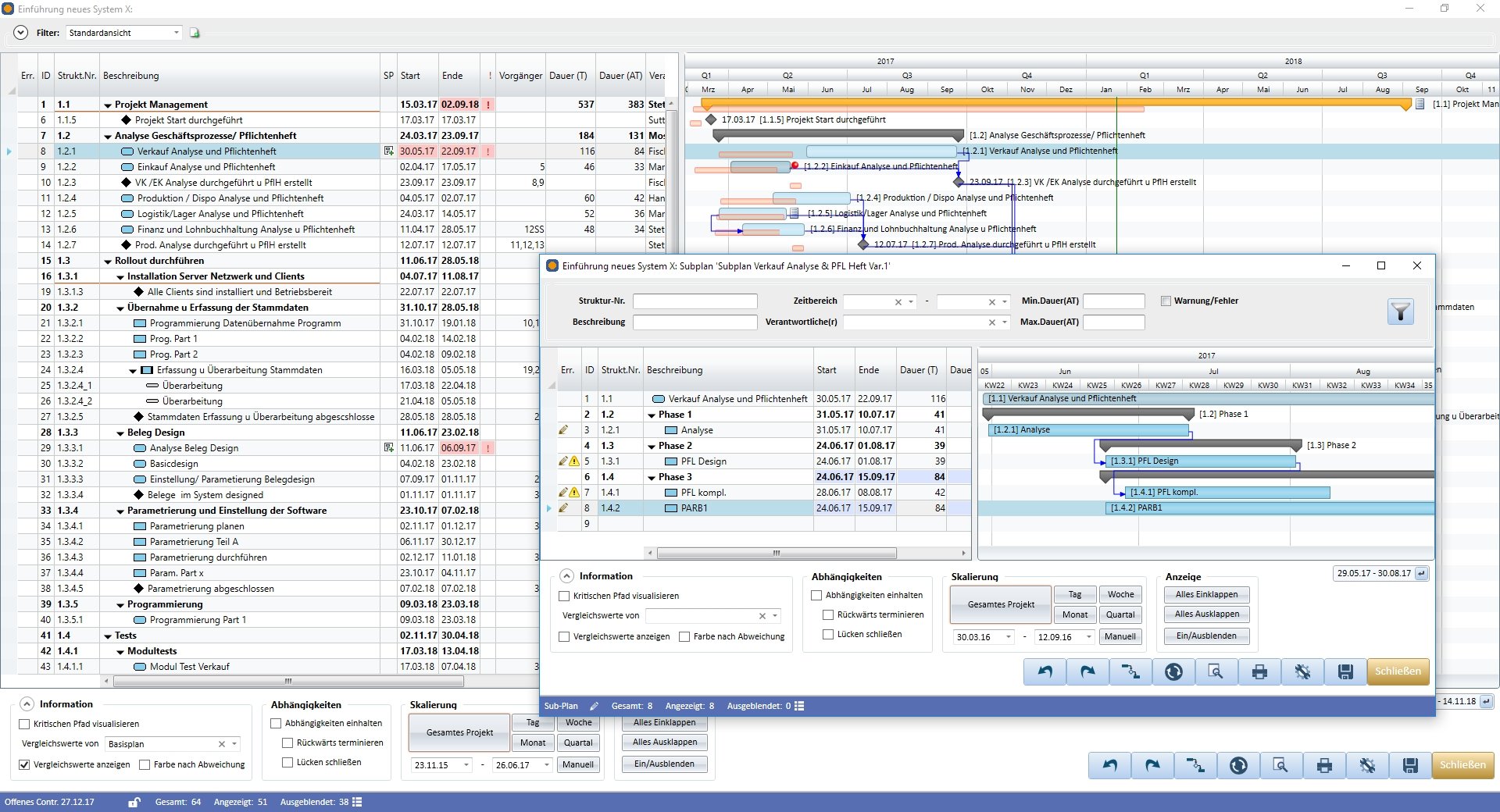Click the refresh circle icon in the main bottom toolbar
Viewport: 1500px width, 812px height.
click(x=1238, y=765)
